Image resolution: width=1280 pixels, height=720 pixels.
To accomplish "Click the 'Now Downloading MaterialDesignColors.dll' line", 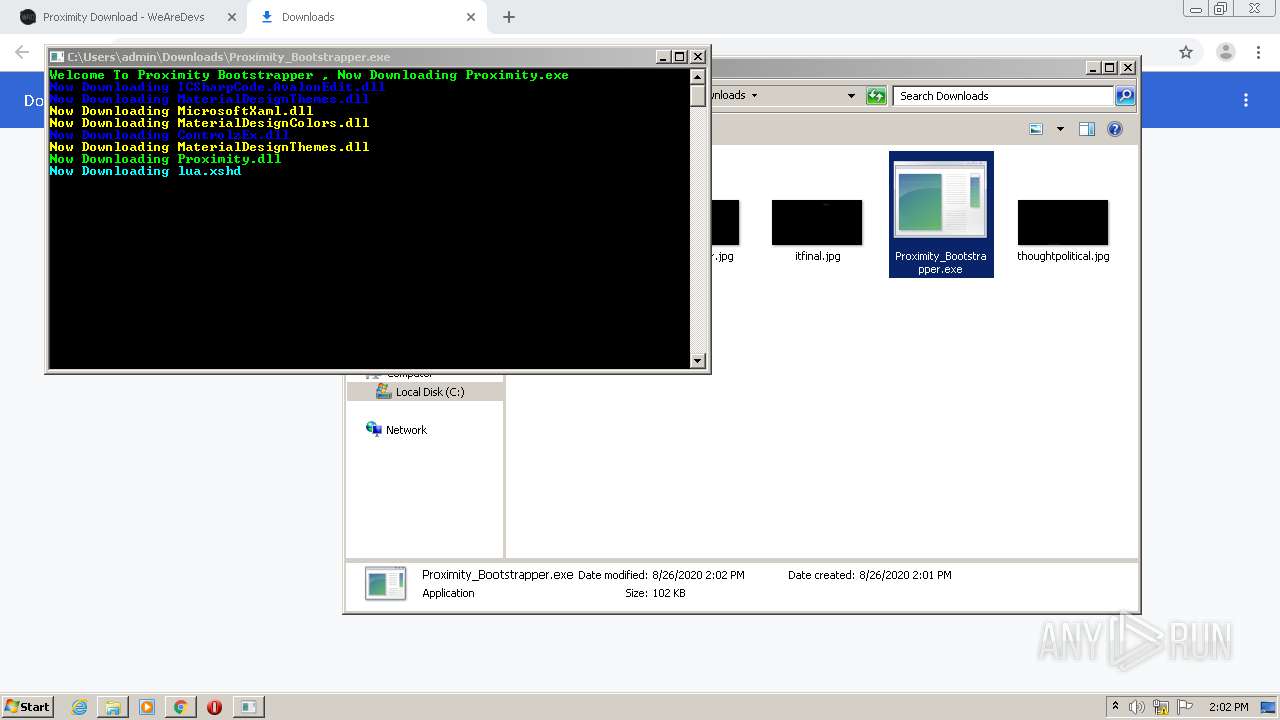I will [x=209, y=123].
